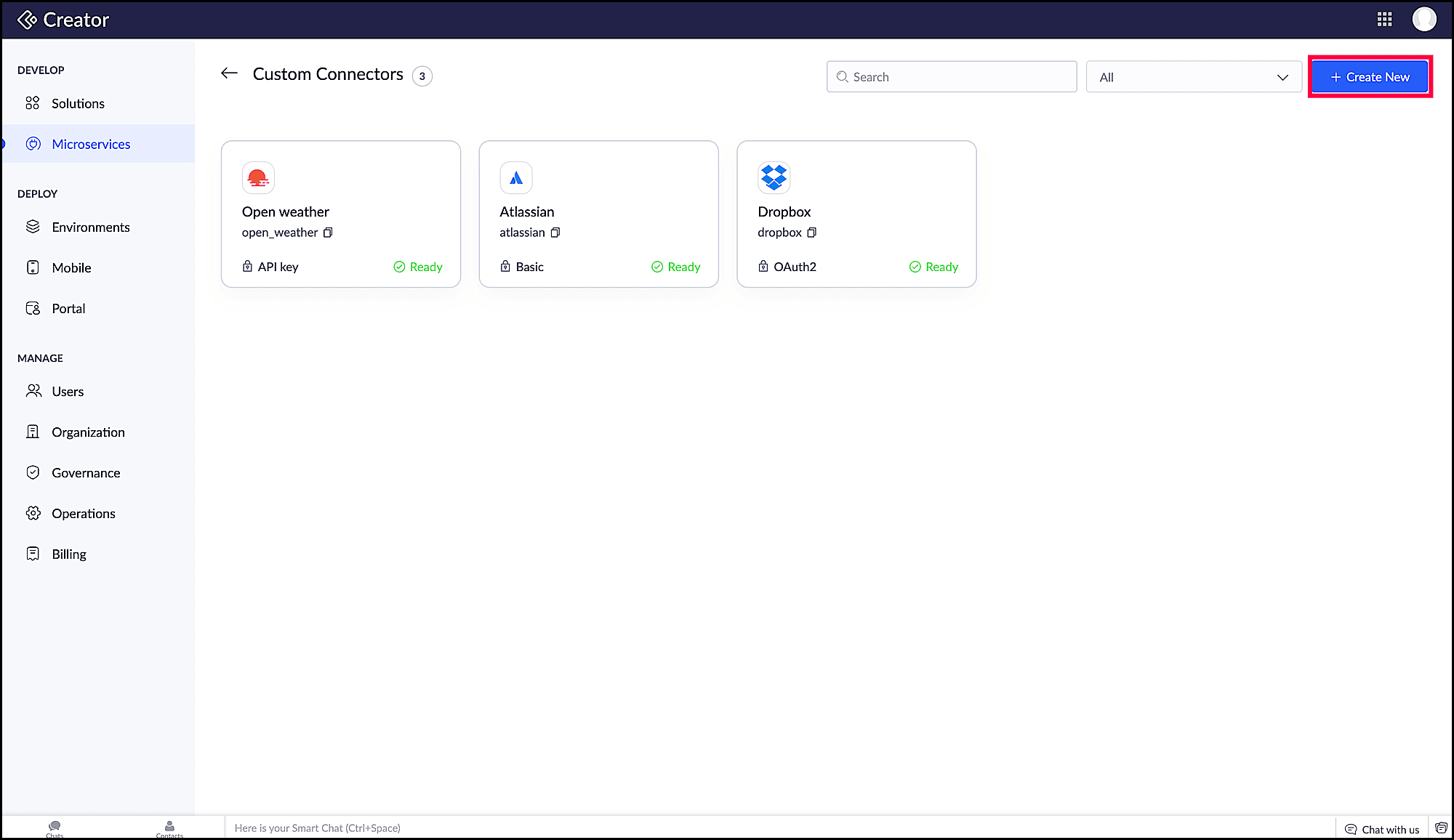Image resolution: width=1454 pixels, height=840 pixels.
Task: Open the Governance page
Action: pos(86,473)
